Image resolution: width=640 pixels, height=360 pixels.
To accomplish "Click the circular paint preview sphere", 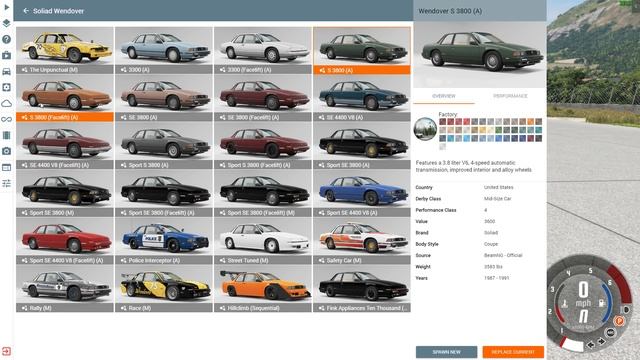I will point(425,129).
